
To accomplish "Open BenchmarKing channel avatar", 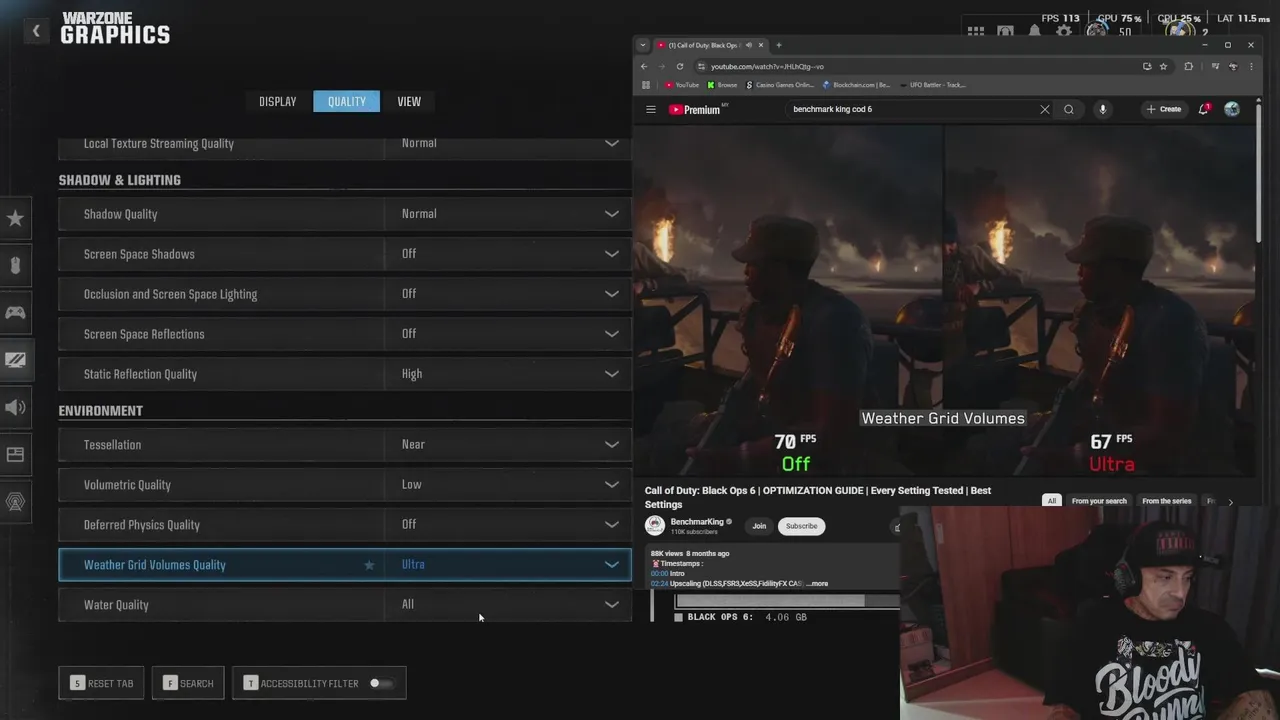I will click(x=655, y=525).
